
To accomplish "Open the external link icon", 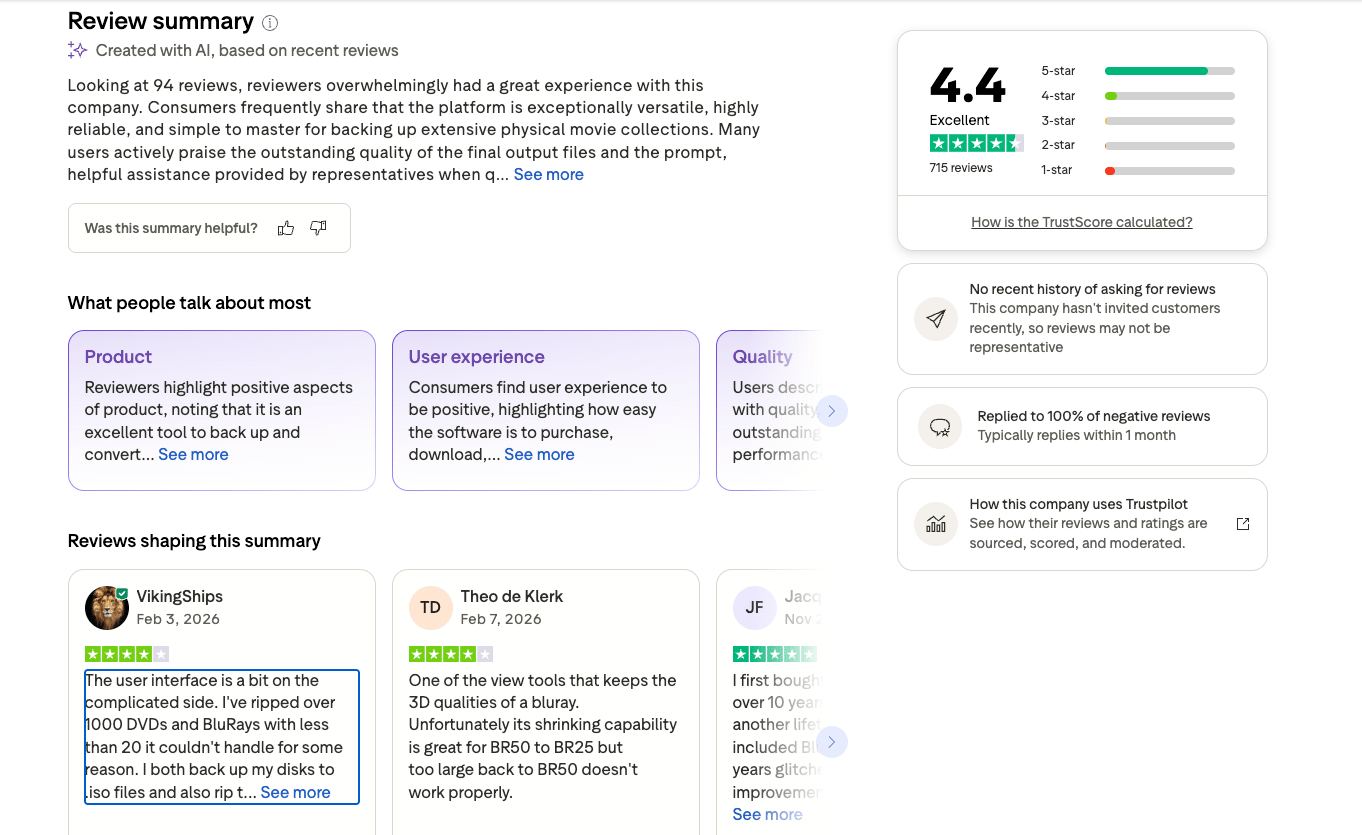I will (1243, 524).
